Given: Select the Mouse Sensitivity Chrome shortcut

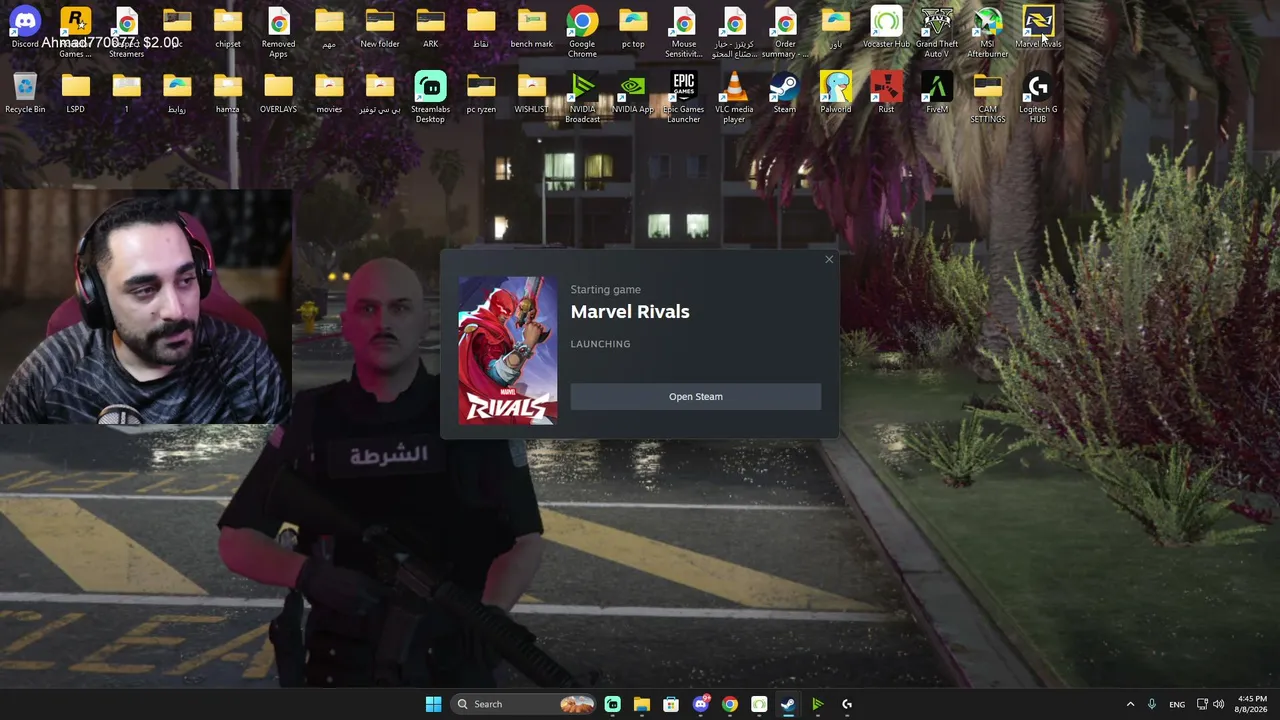Looking at the screenshot, I should point(684,32).
